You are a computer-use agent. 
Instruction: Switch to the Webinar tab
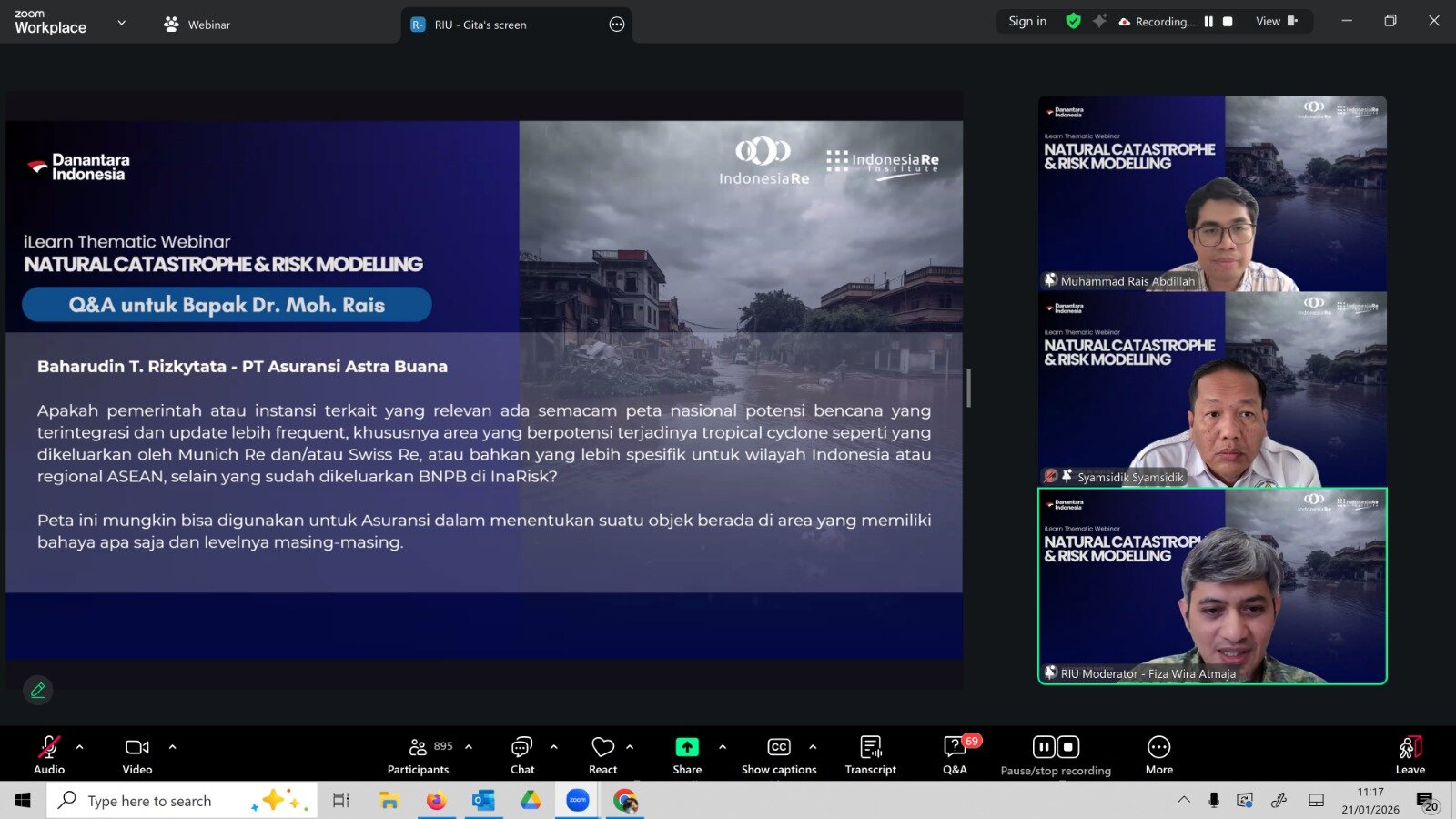[x=197, y=25]
